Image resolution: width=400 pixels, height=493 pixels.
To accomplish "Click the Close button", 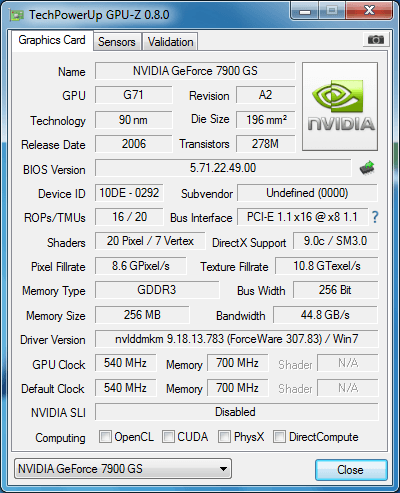I will [351, 470].
